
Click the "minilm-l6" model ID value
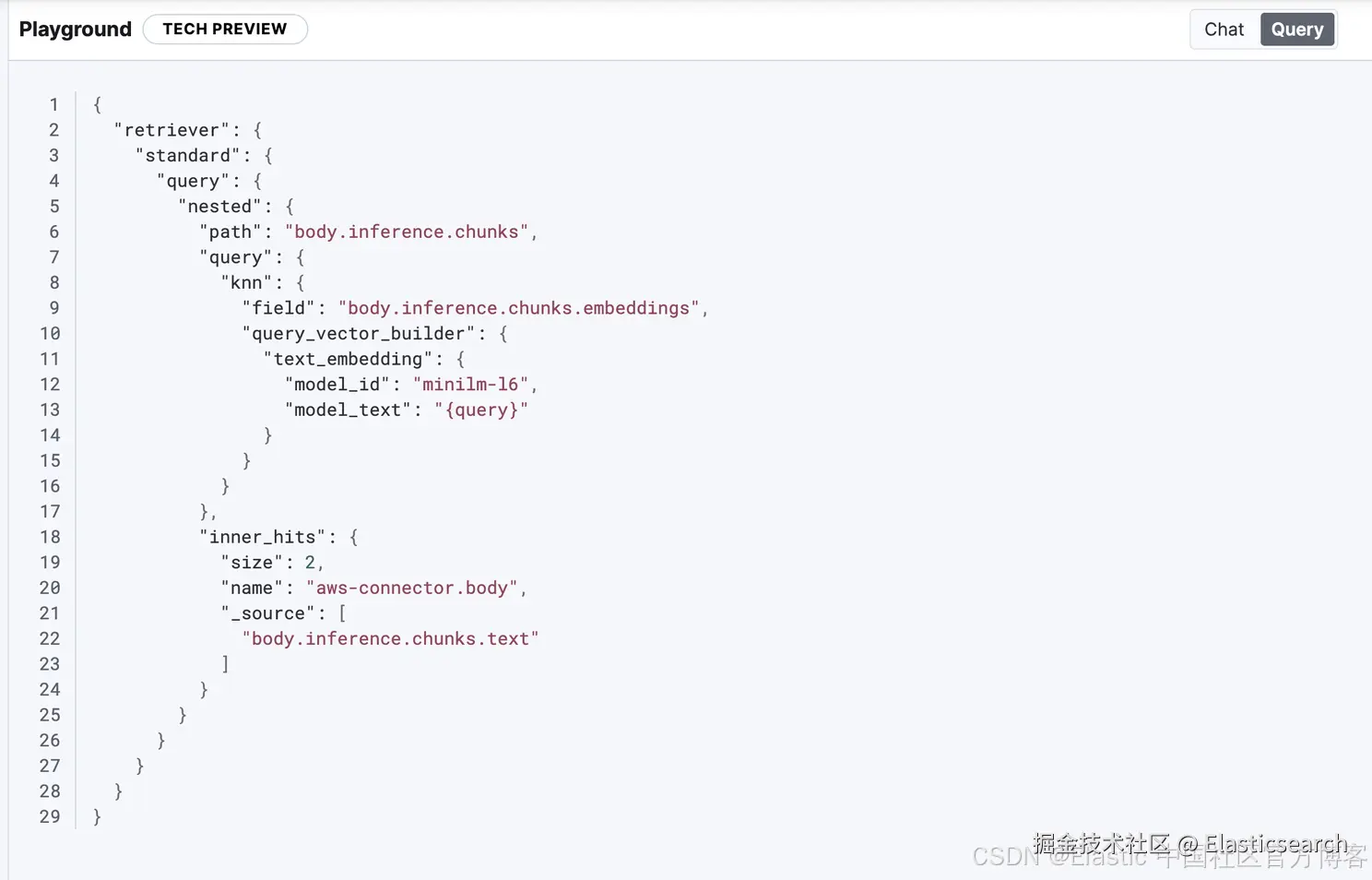(470, 385)
